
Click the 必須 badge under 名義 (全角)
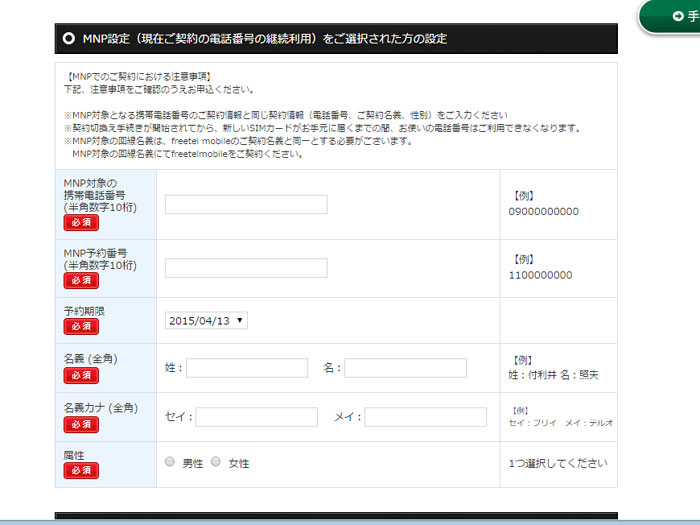pyautogui.click(x=81, y=375)
